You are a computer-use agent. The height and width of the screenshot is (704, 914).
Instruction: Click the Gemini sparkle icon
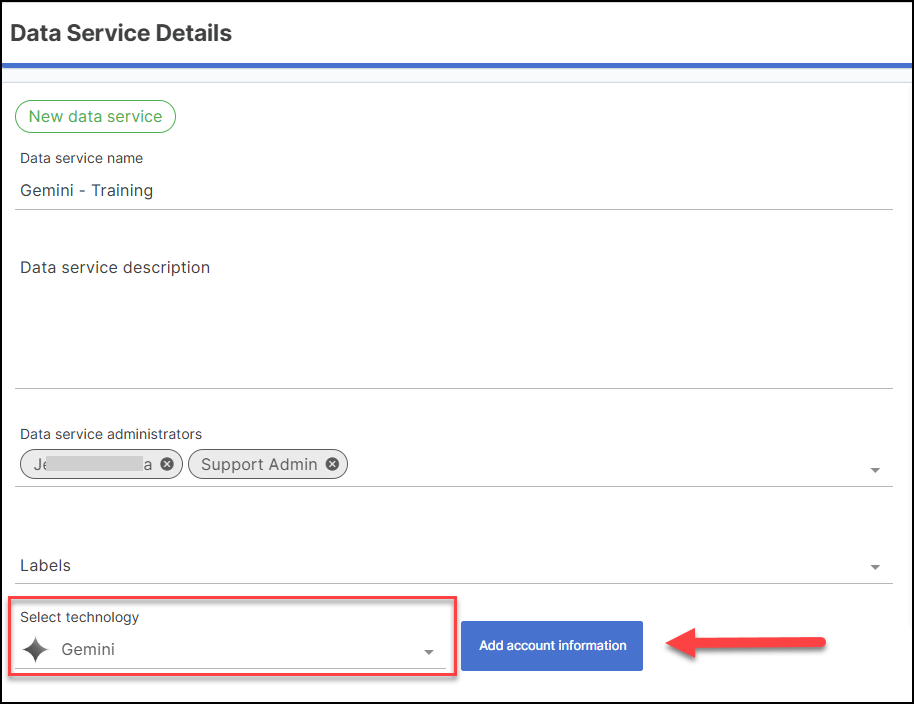pos(35,650)
